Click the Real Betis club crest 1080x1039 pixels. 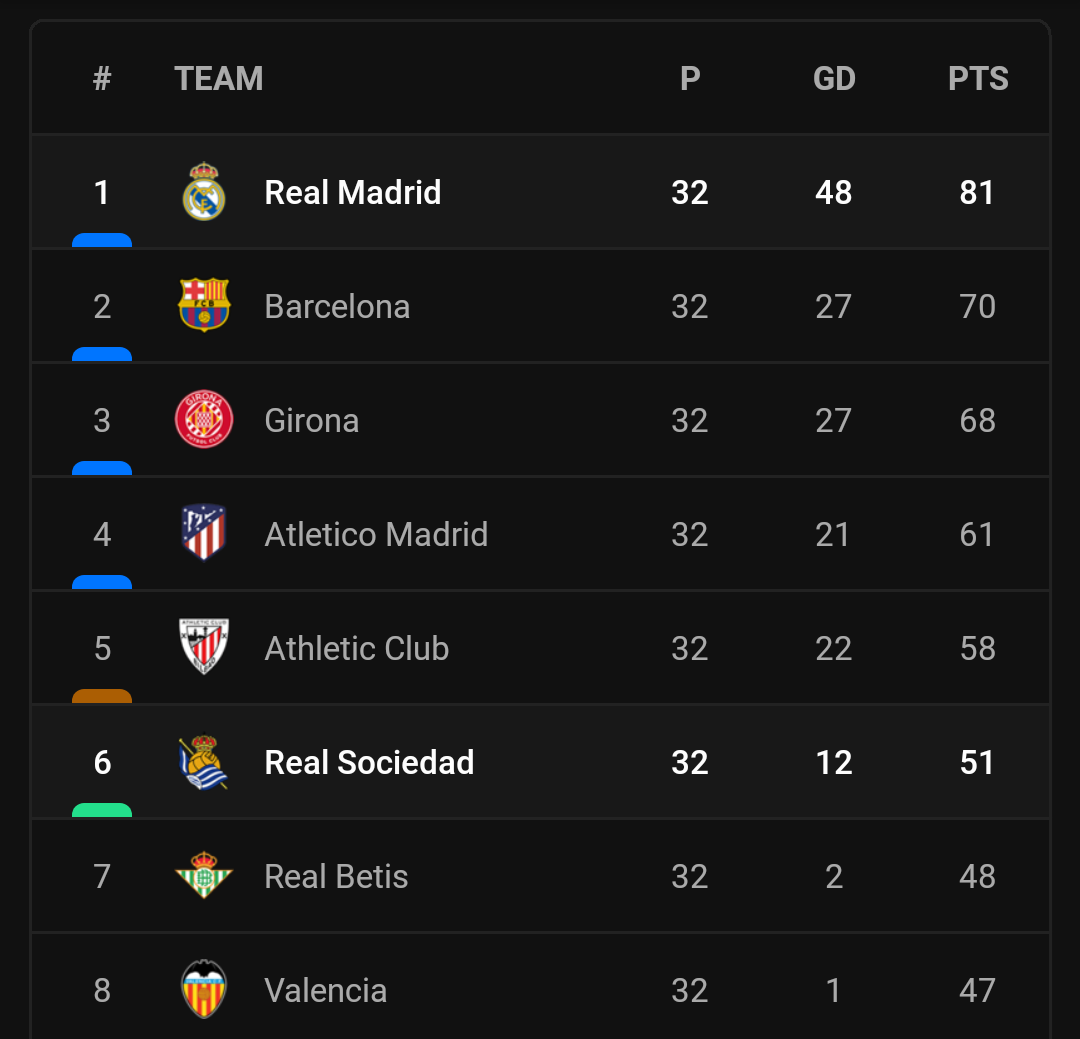tap(203, 876)
